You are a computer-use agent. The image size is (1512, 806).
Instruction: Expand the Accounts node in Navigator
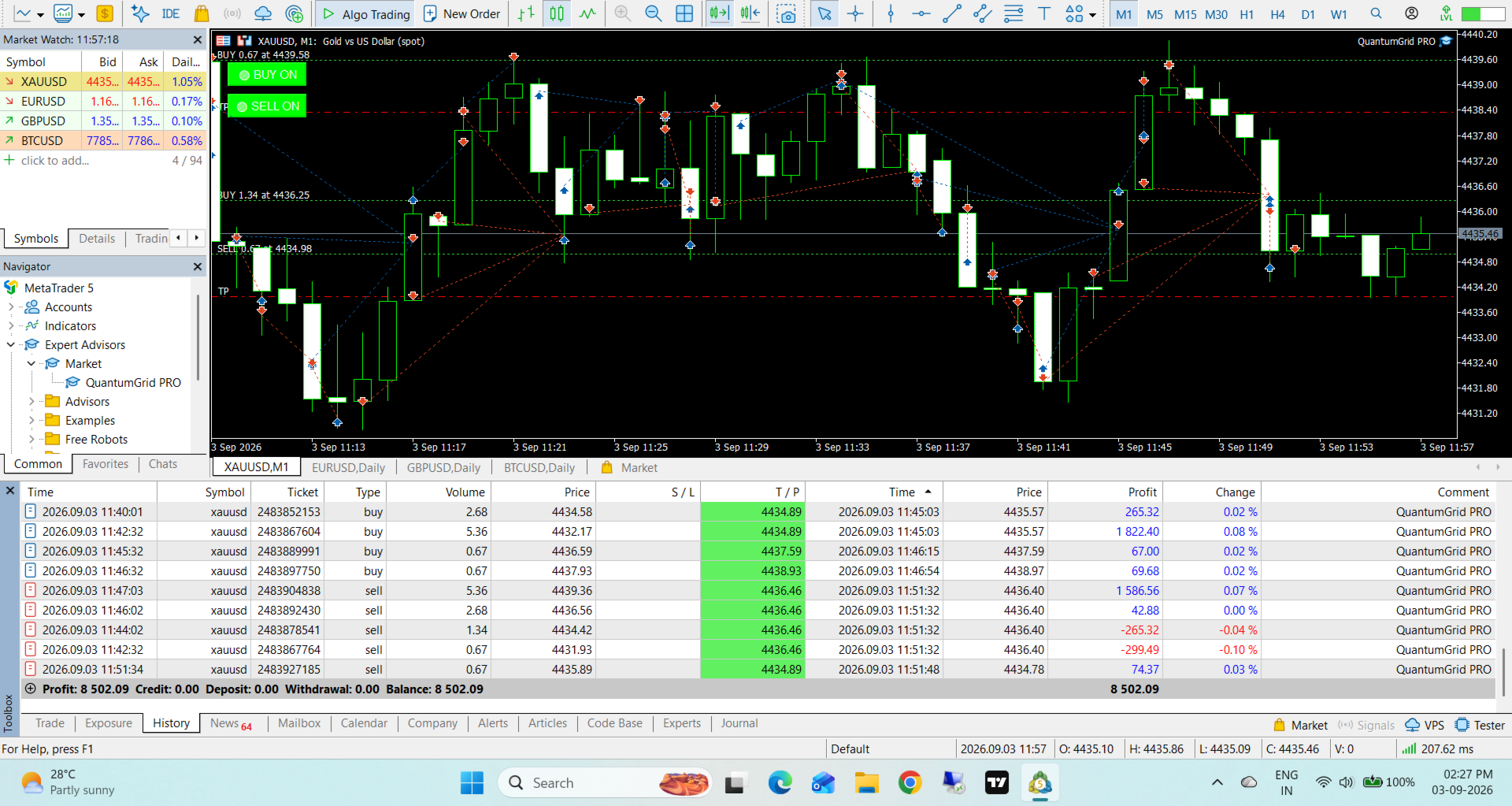[11, 307]
